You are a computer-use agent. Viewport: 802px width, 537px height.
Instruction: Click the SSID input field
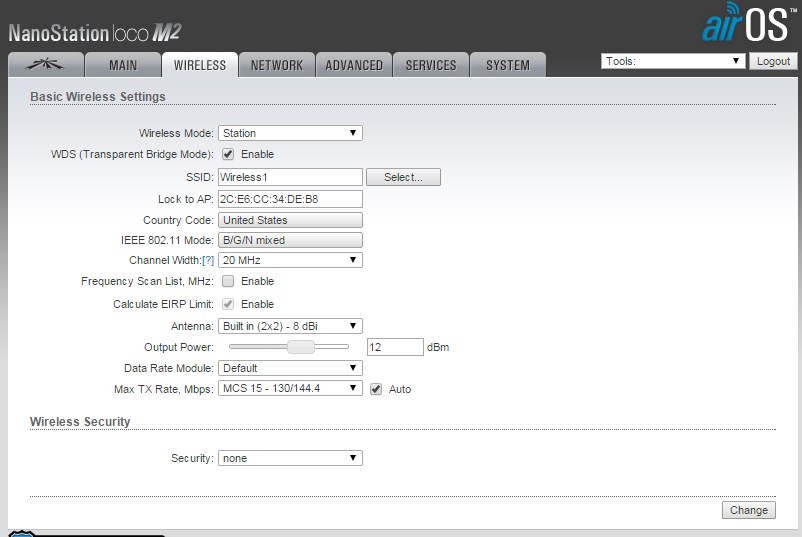(290, 177)
